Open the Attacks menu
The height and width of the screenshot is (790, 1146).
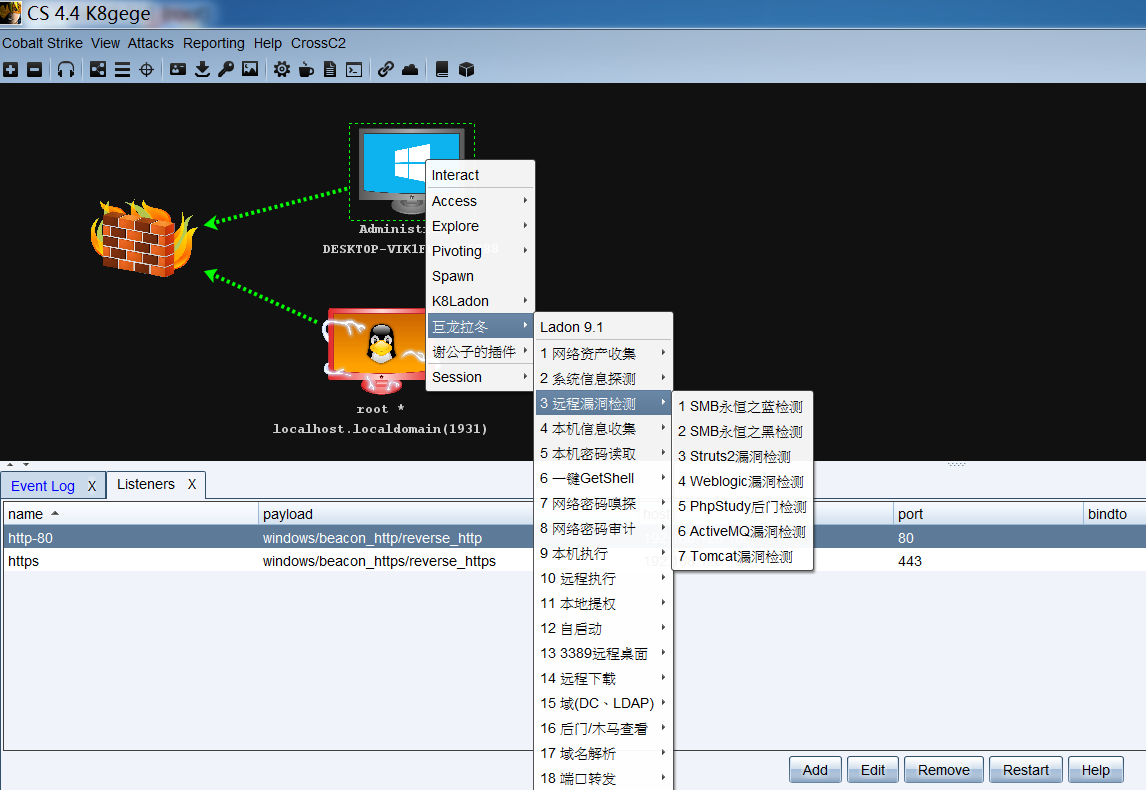tap(151, 43)
